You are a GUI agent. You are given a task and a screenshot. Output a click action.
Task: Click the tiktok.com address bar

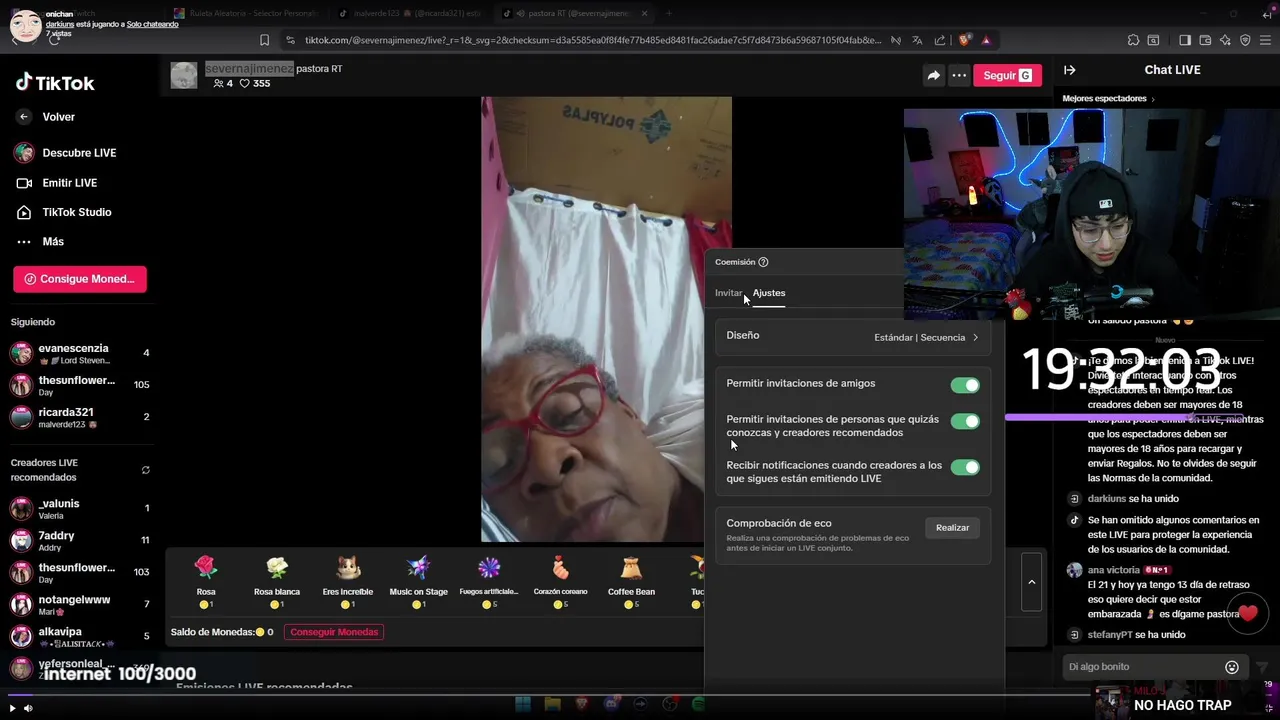click(593, 40)
